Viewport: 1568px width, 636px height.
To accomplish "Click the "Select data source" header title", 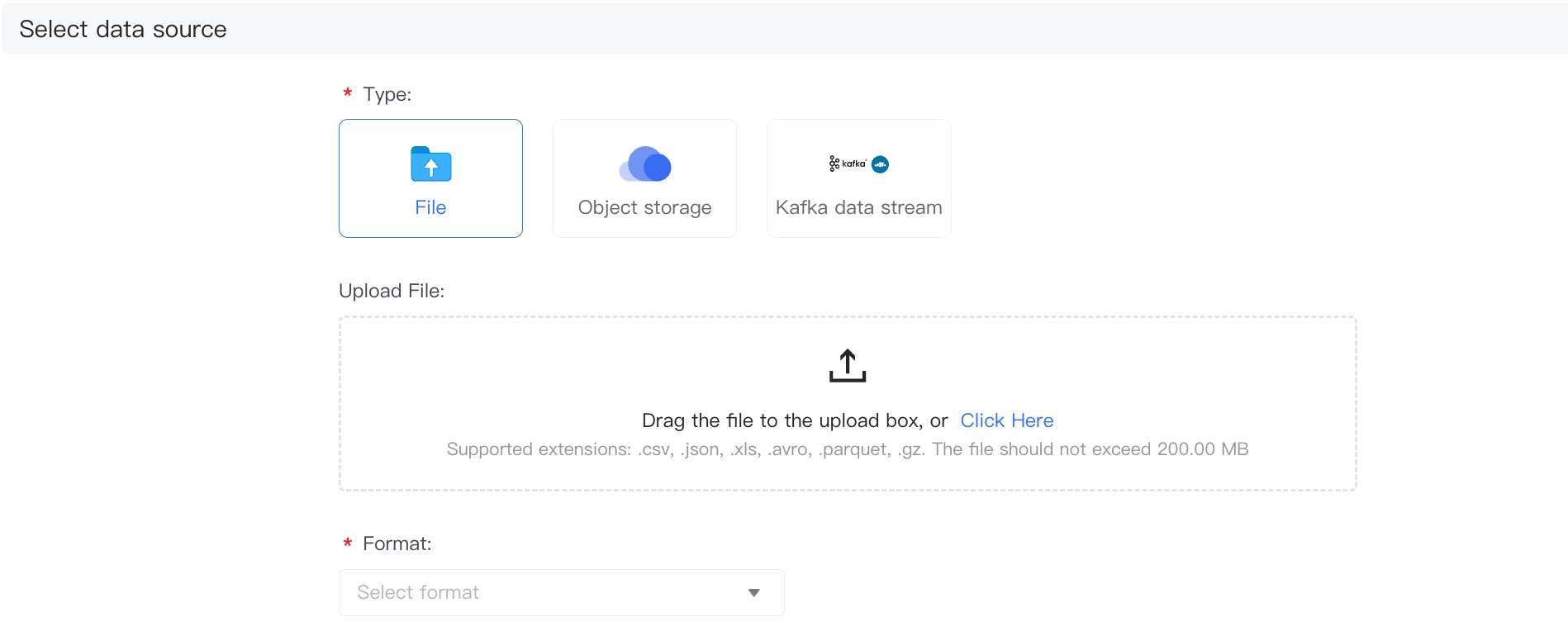I will (123, 29).
